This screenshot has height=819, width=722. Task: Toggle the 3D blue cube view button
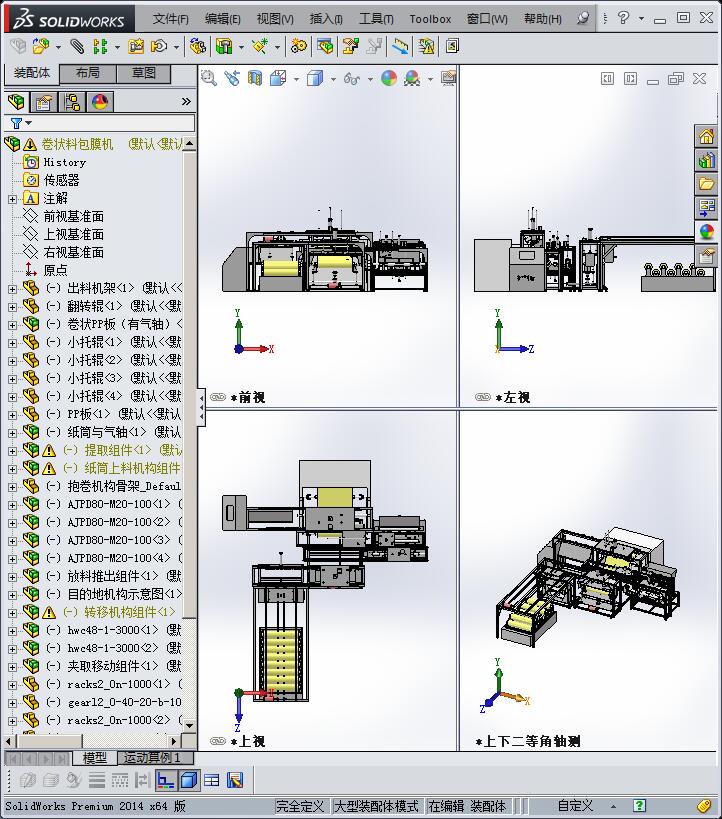[x=189, y=780]
